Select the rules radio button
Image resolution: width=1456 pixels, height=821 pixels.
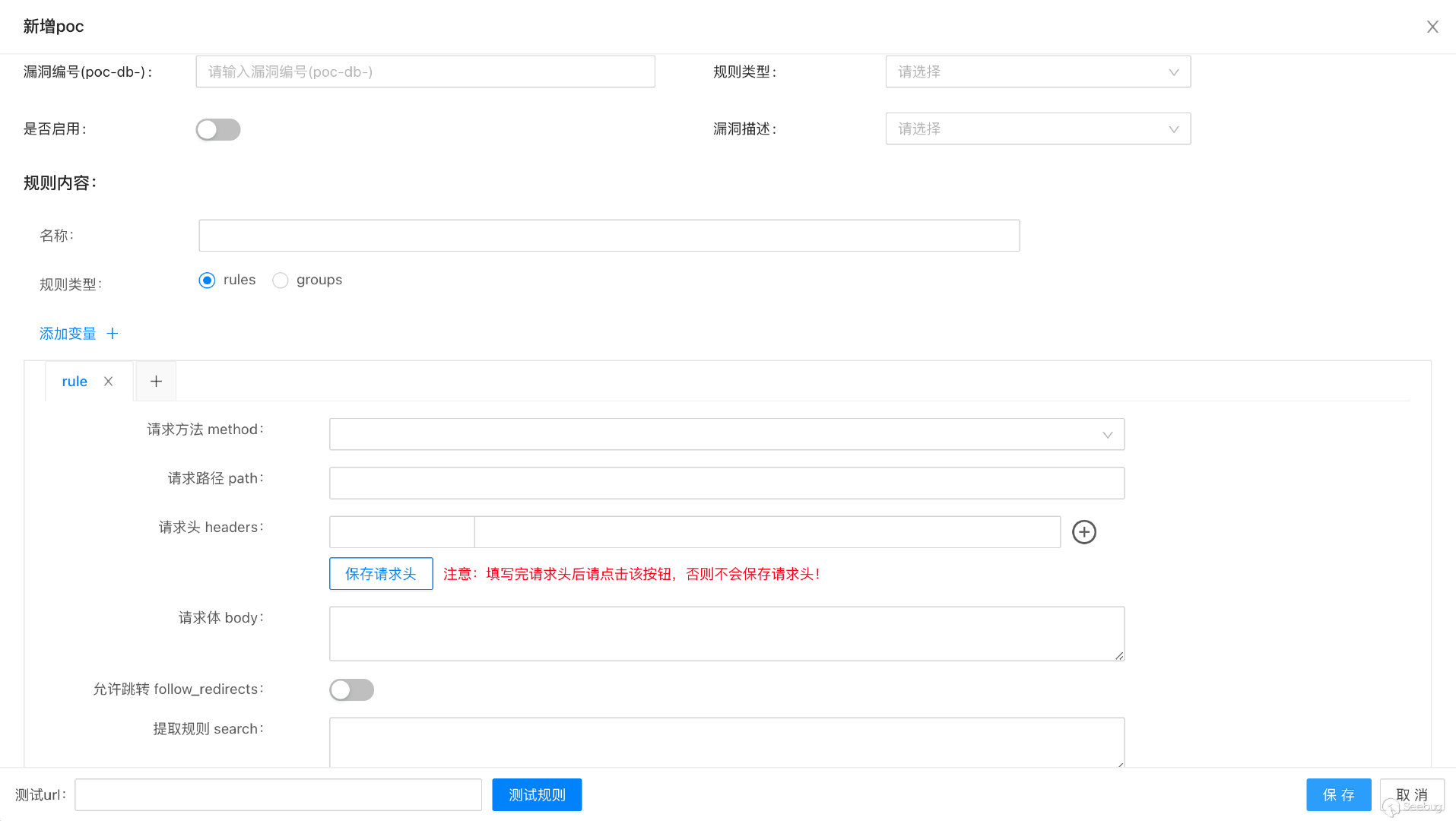click(x=207, y=280)
